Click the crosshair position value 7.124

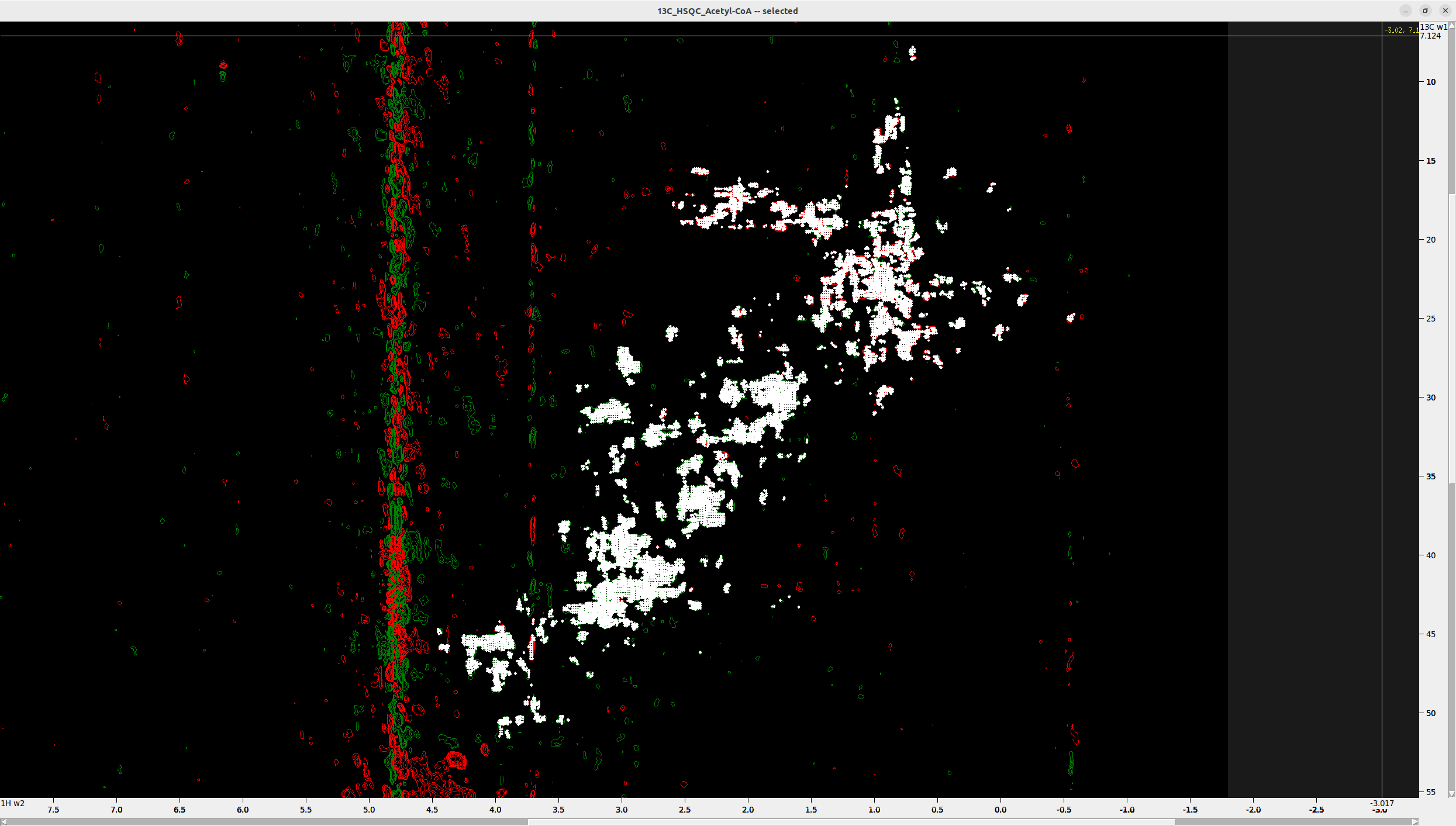click(1429, 36)
